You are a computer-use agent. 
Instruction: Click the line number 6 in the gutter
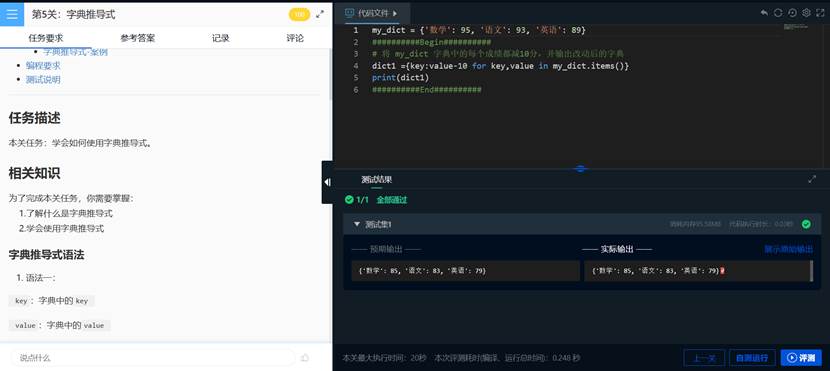click(356, 90)
